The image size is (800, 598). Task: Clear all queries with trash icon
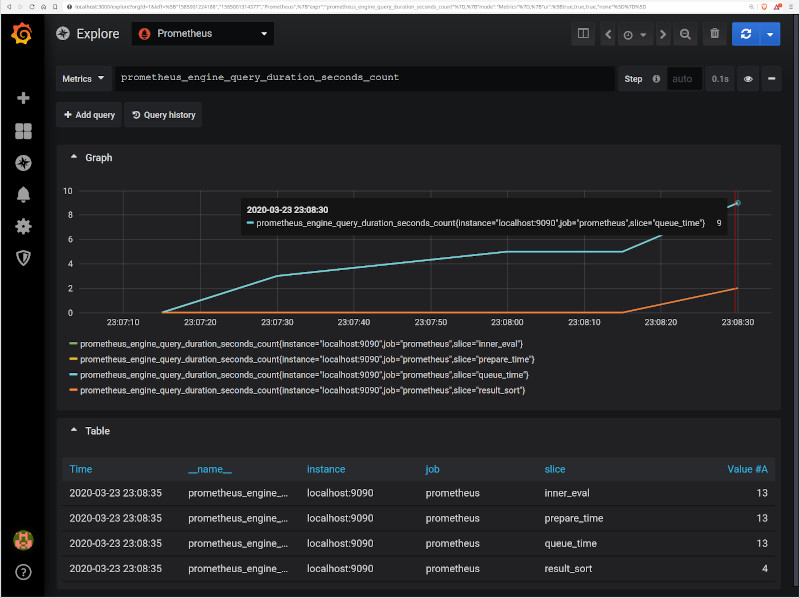point(714,34)
